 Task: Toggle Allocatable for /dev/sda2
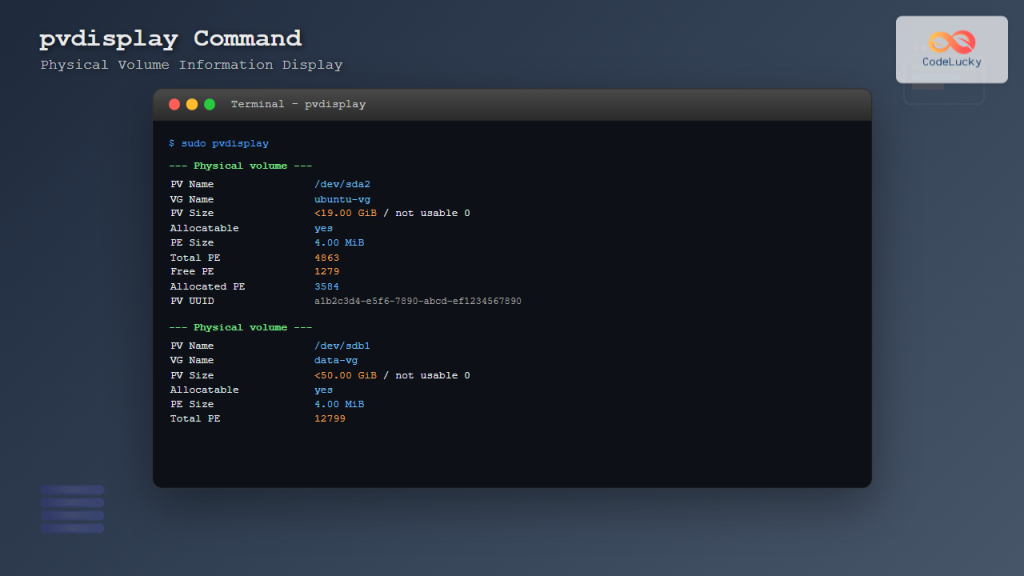click(x=322, y=227)
